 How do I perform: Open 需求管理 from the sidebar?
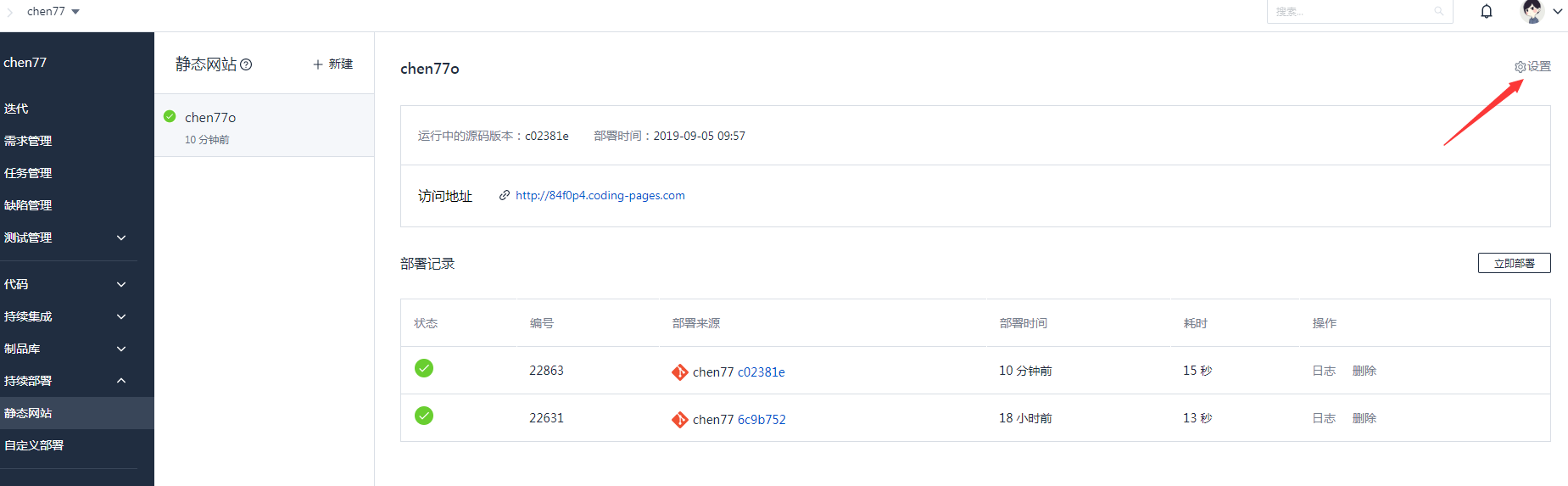click(x=28, y=141)
